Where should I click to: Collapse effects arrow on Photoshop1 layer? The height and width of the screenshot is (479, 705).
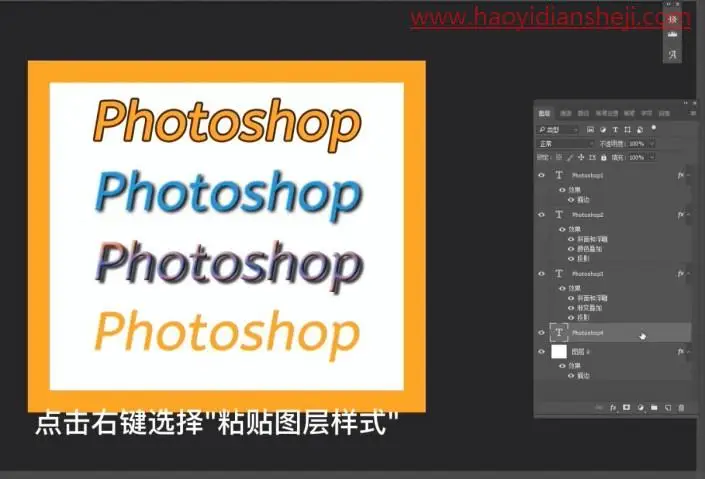[x=689, y=175]
